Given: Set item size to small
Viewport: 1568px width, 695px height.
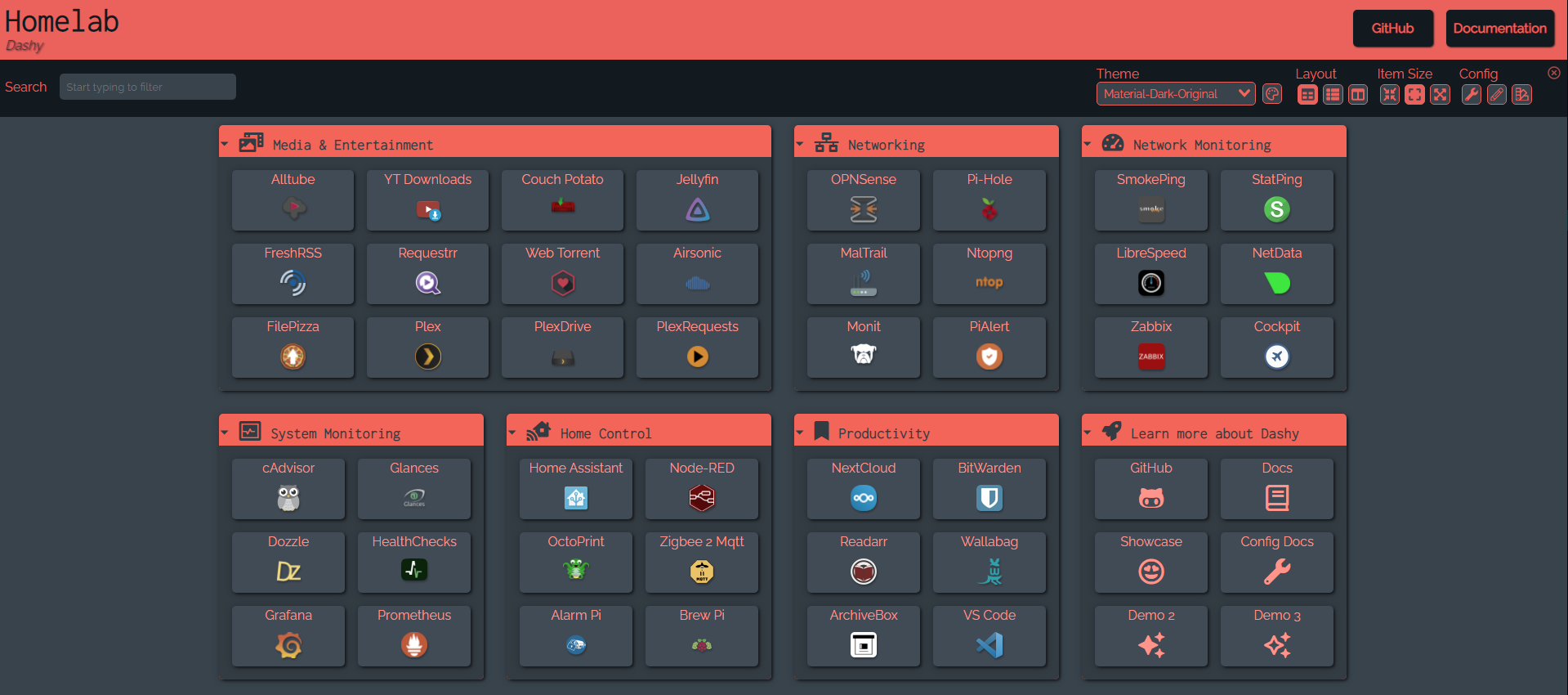Looking at the screenshot, I should tap(1390, 95).
